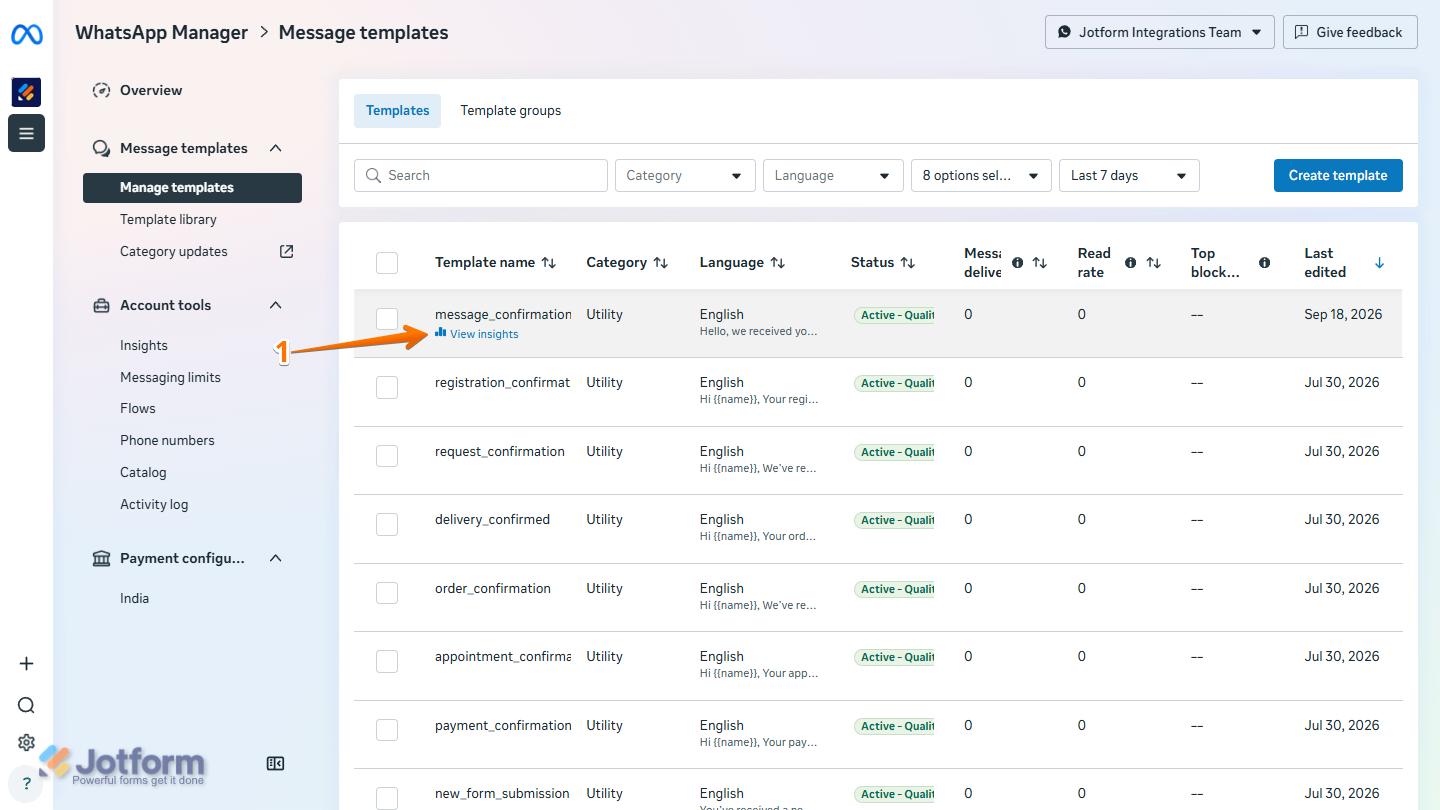Screen dimensions: 1440x810
Task: Sort by Status column arrows
Action: (x=908, y=263)
